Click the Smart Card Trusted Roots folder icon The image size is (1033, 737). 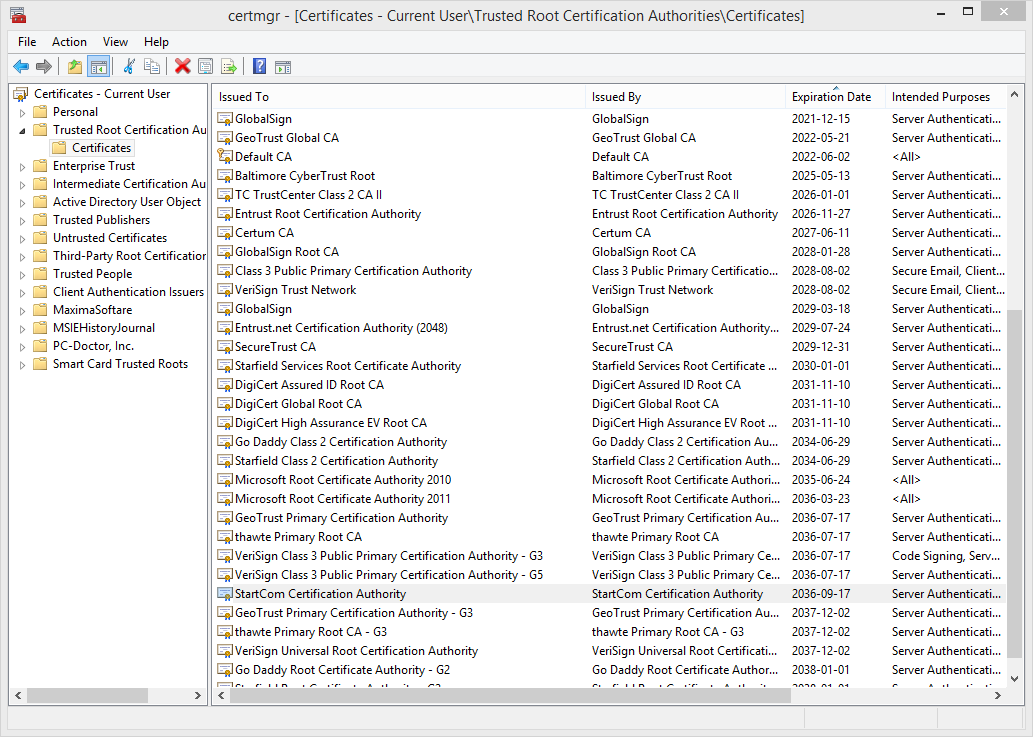(x=41, y=364)
